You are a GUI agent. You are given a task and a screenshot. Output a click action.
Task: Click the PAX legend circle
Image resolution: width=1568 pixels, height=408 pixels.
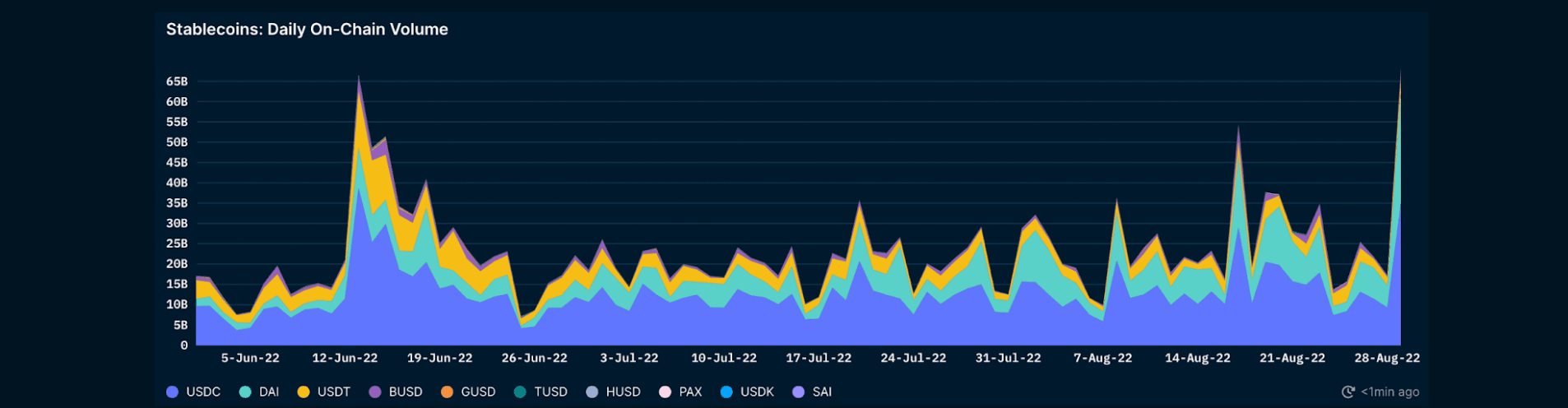click(x=666, y=392)
